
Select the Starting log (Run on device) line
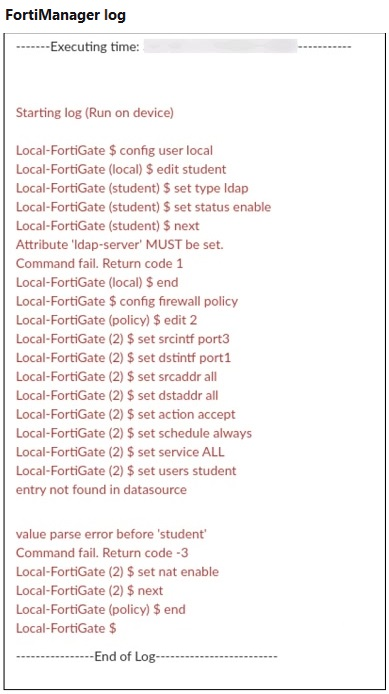coord(95,112)
